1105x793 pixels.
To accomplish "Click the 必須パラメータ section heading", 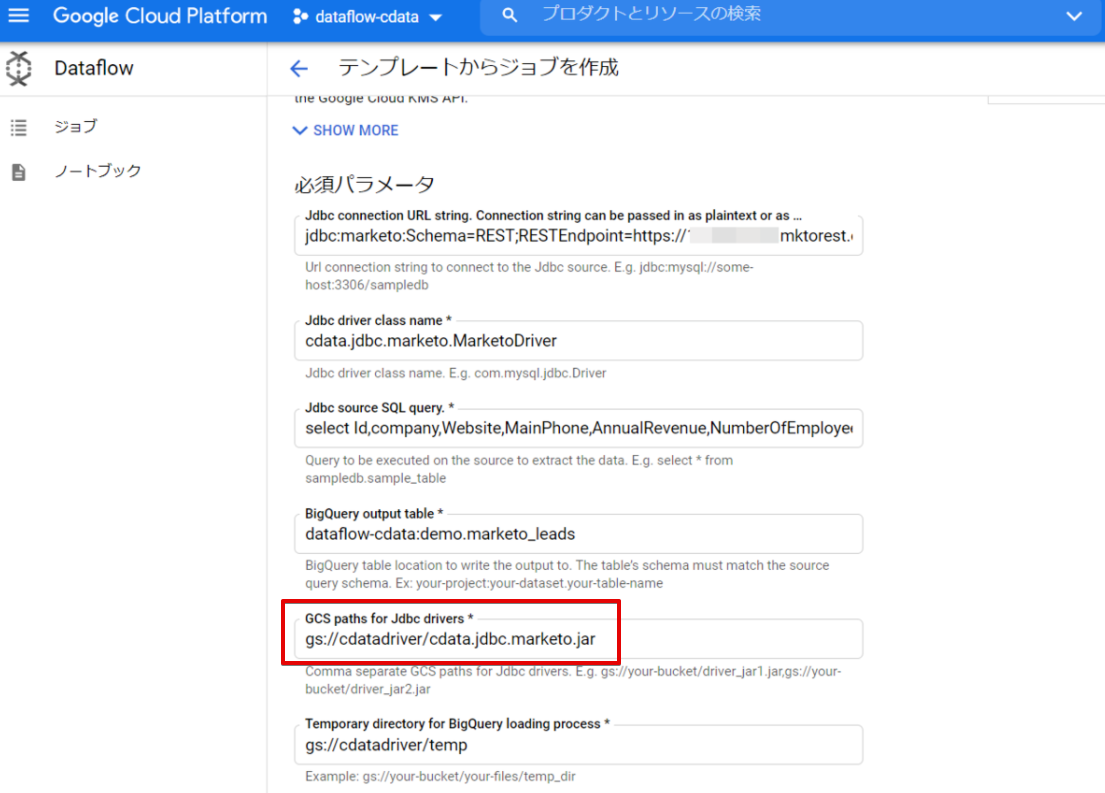I will pyautogui.click(x=364, y=185).
